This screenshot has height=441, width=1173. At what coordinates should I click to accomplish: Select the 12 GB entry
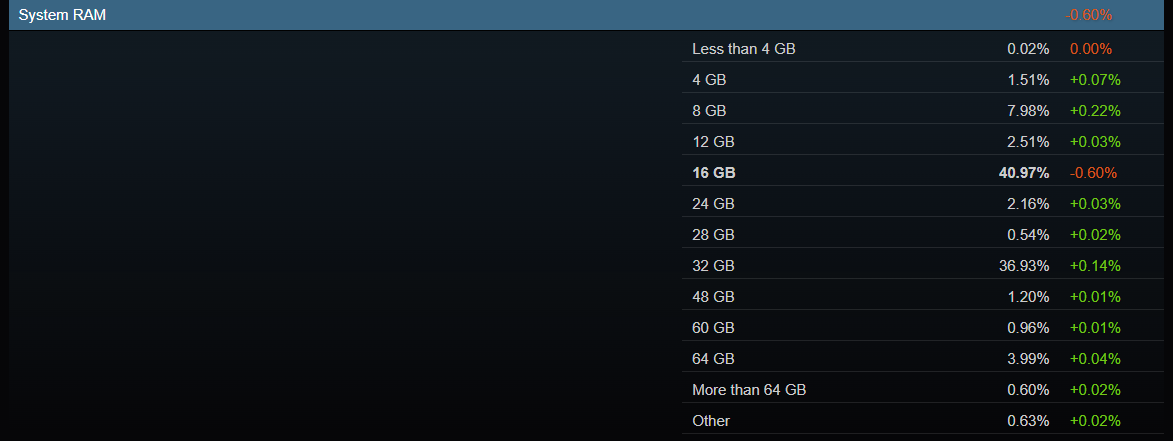point(923,142)
